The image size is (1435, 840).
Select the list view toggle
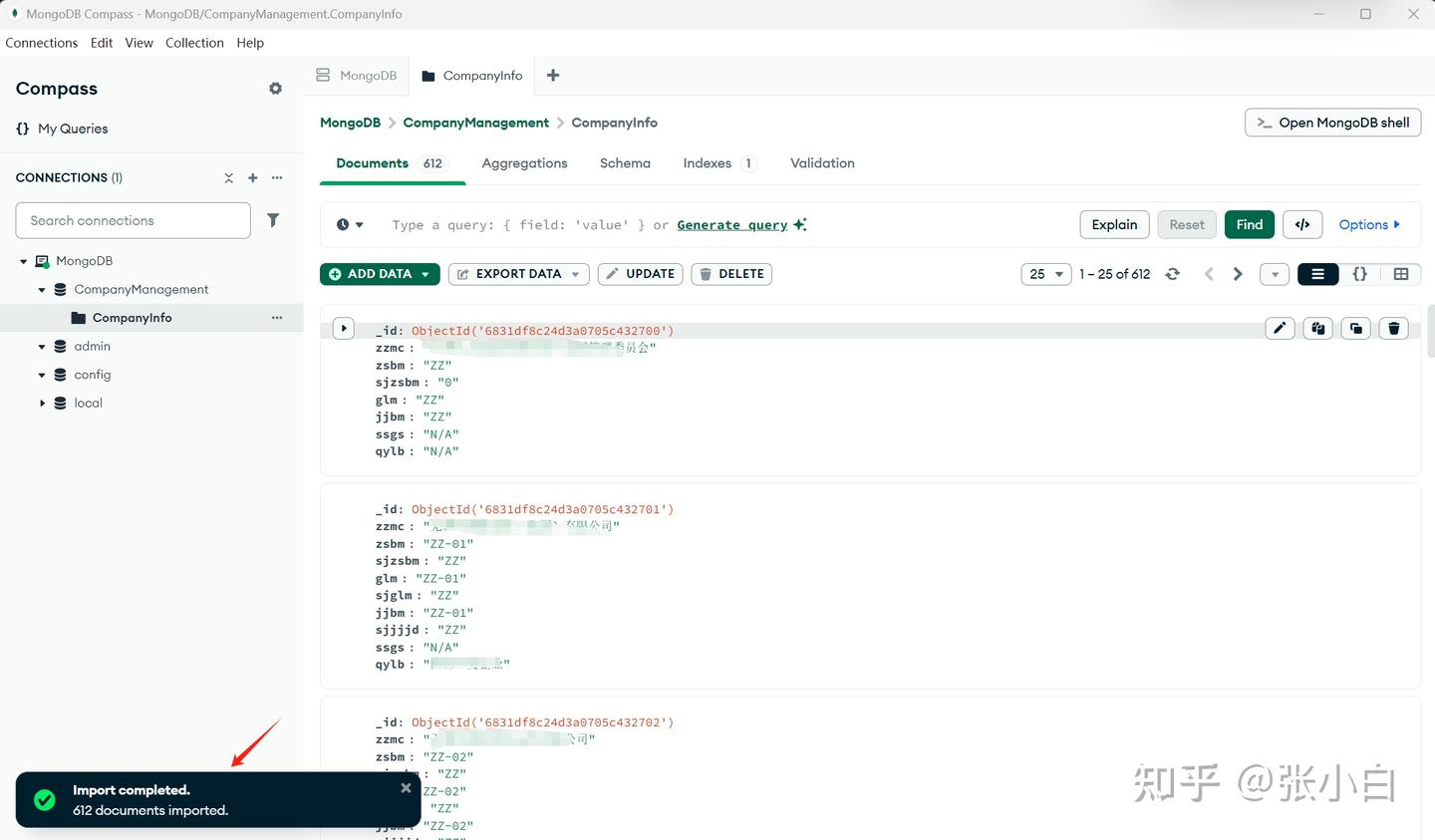pyautogui.click(x=1317, y=274)
